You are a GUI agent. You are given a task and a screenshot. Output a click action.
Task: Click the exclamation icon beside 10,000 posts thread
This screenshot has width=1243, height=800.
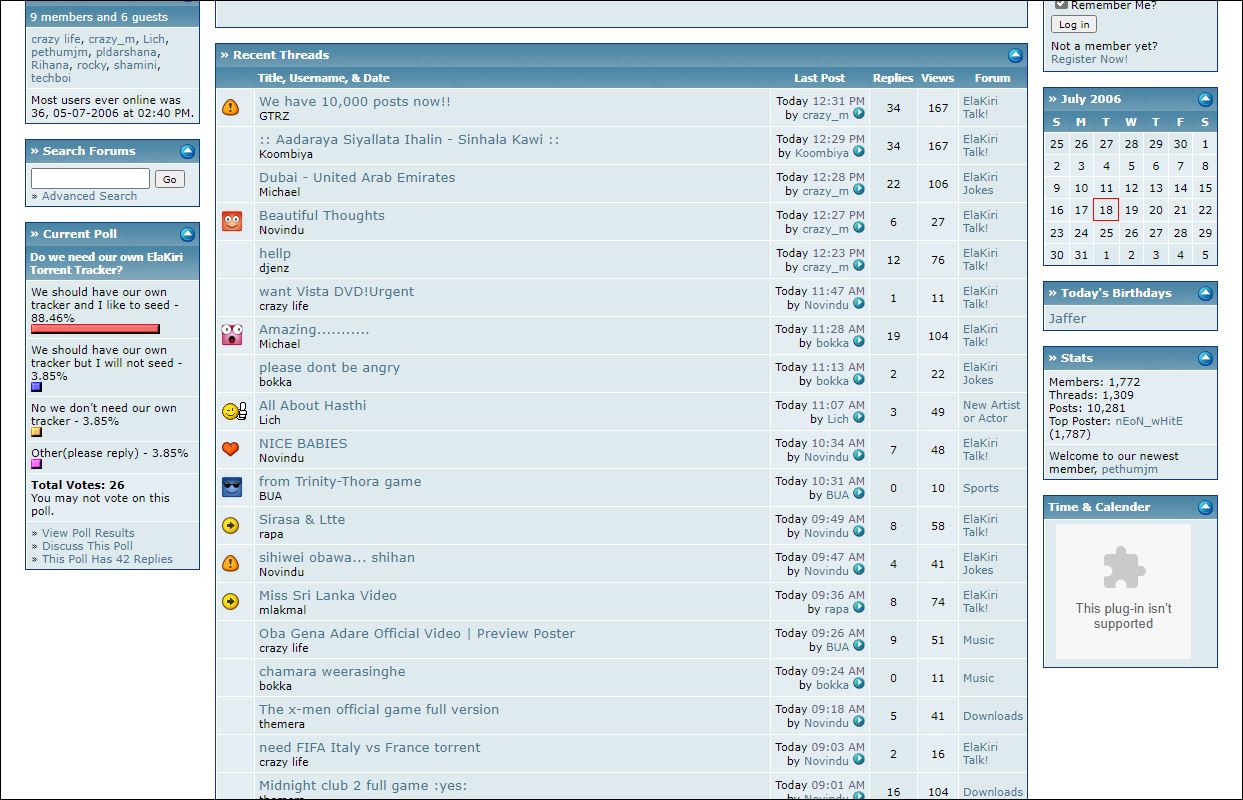(x=231, y=107)
